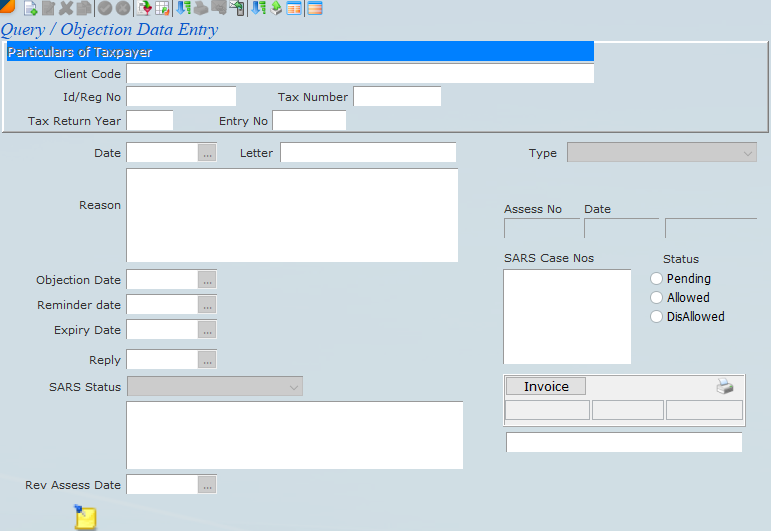This screenshot has height=531, width=771.
Task: Click the grey delete X toolbar icon
Action: click(66, 9)
